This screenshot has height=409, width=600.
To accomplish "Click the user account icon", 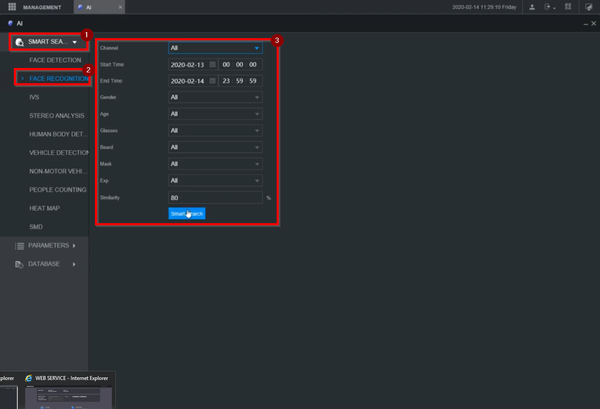I will [x=532, y=7].
